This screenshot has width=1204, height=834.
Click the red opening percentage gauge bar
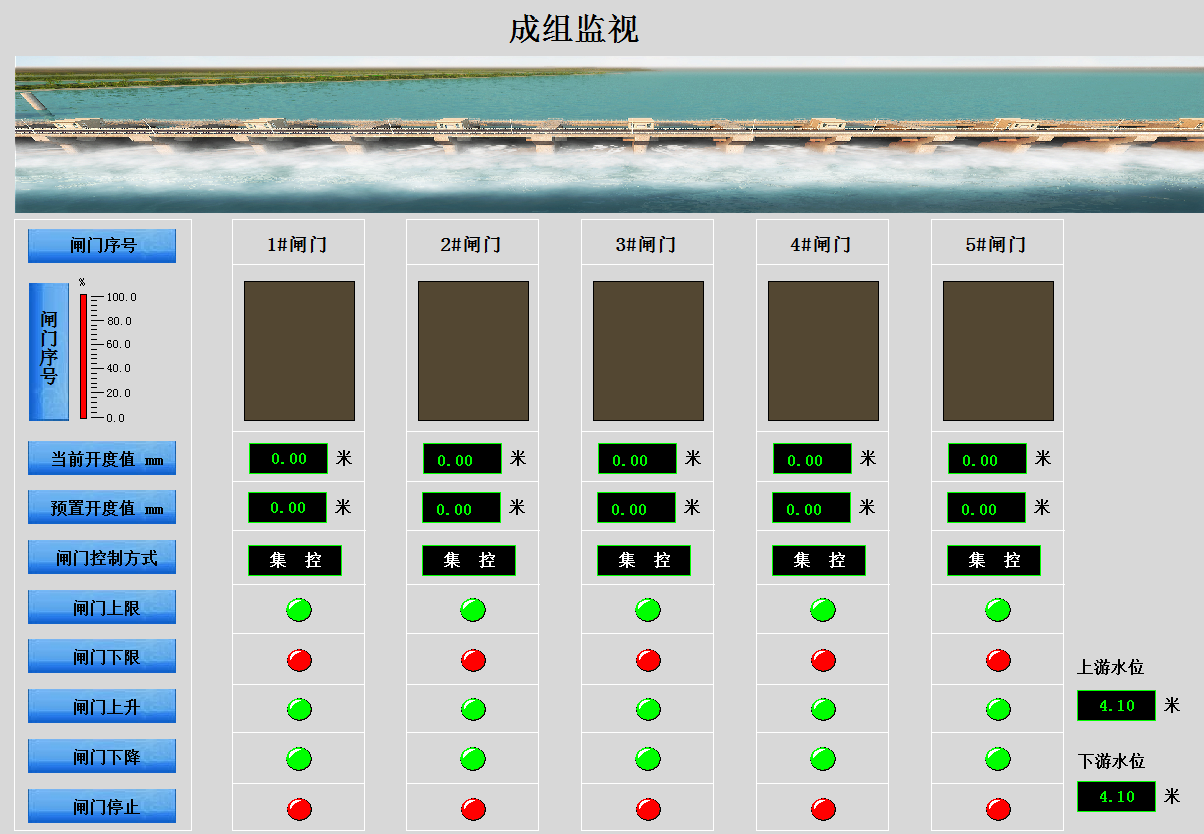[x=84, y=356]
